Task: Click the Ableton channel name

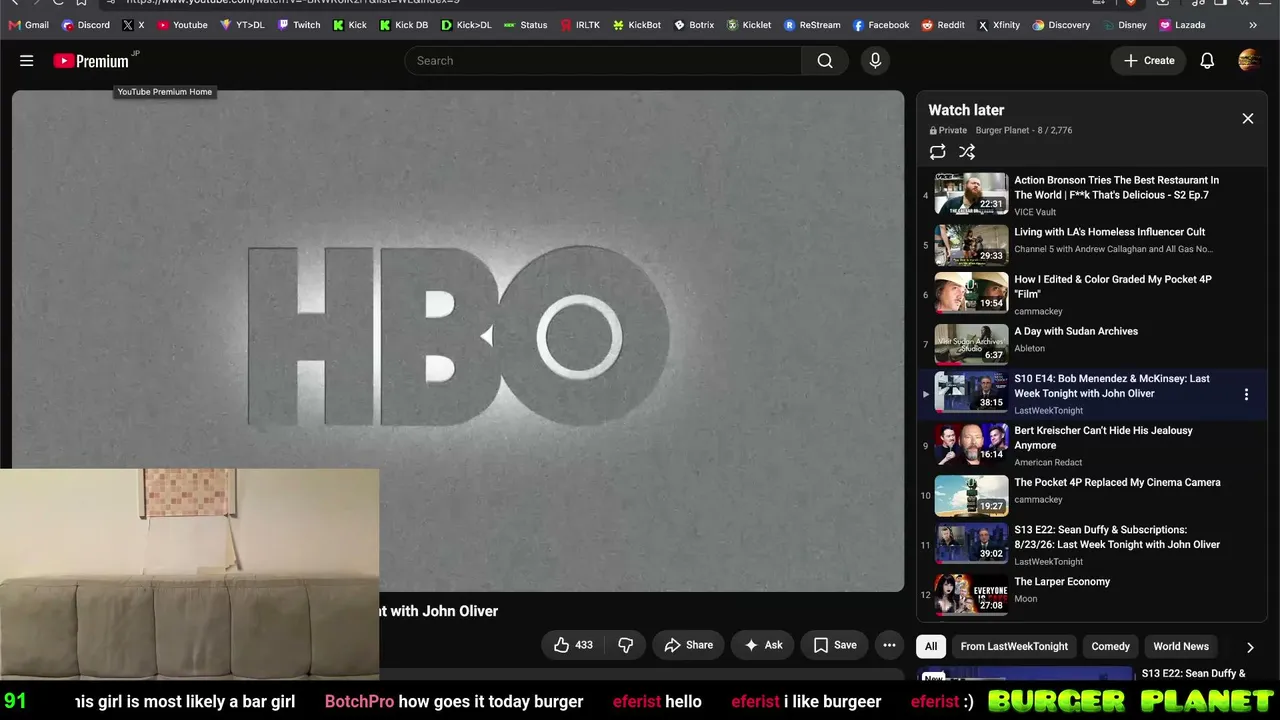Action: tap(1029, 348)
